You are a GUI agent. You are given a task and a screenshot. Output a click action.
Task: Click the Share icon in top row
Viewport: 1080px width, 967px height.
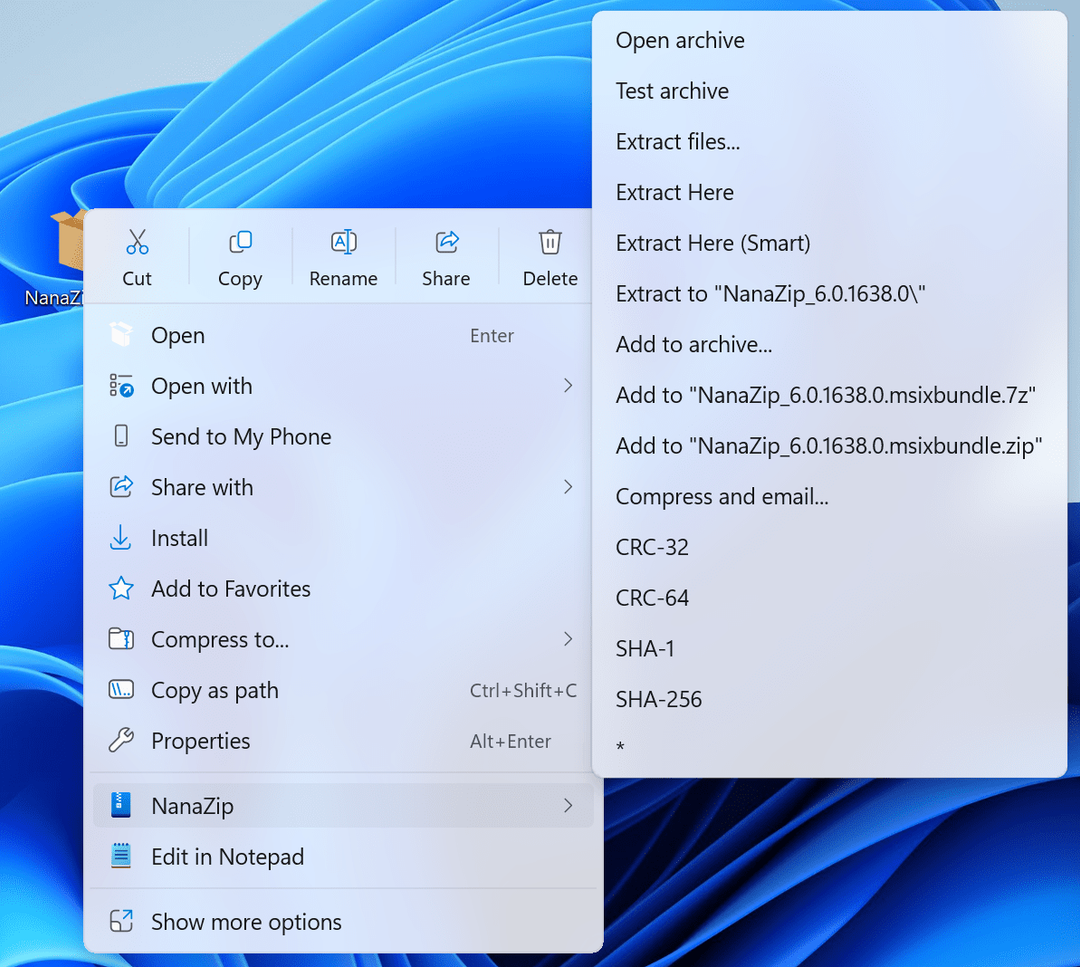pyautogui.click(x=446, y=242)
